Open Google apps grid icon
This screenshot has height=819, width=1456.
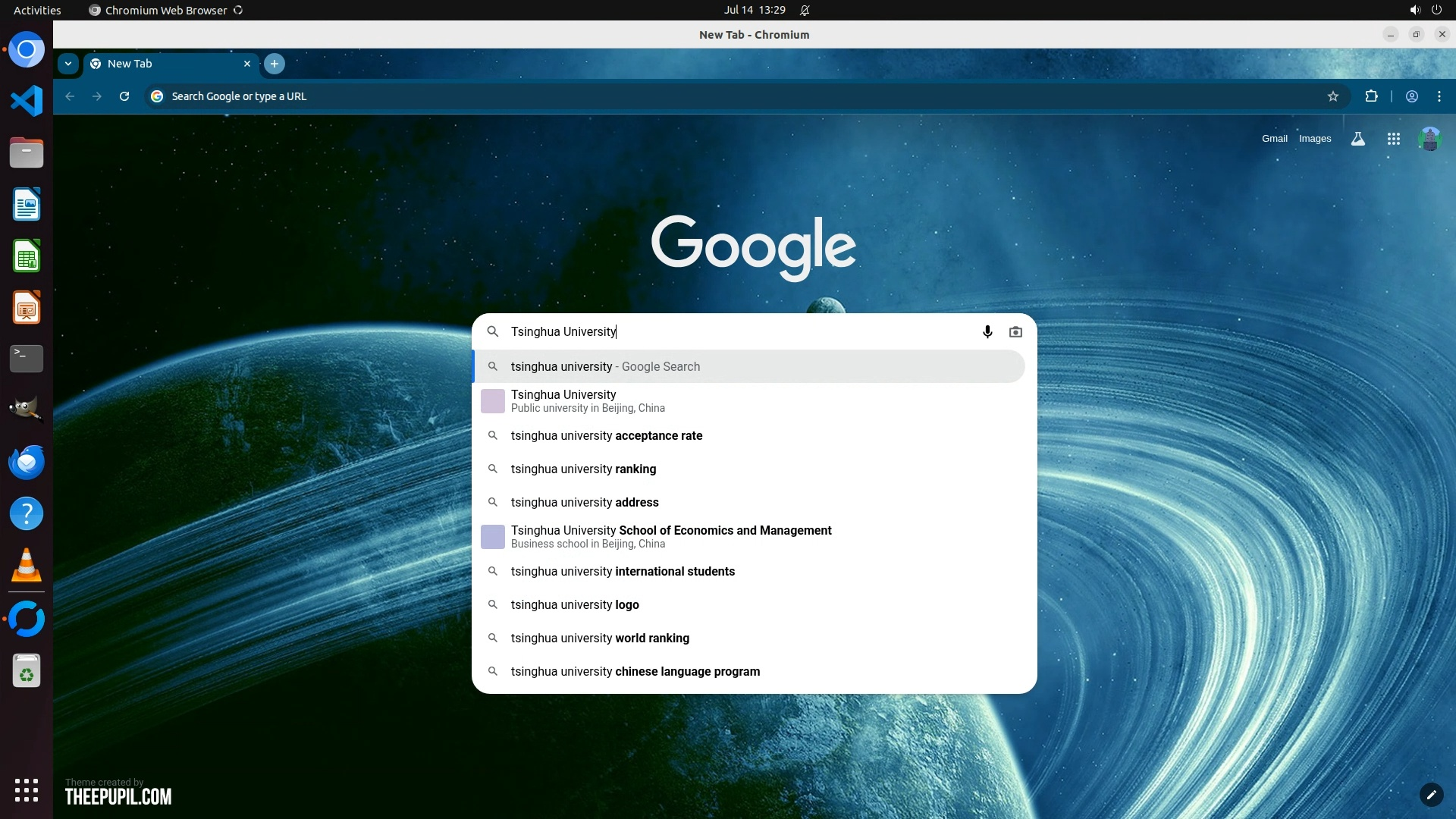click(1393, 139)
